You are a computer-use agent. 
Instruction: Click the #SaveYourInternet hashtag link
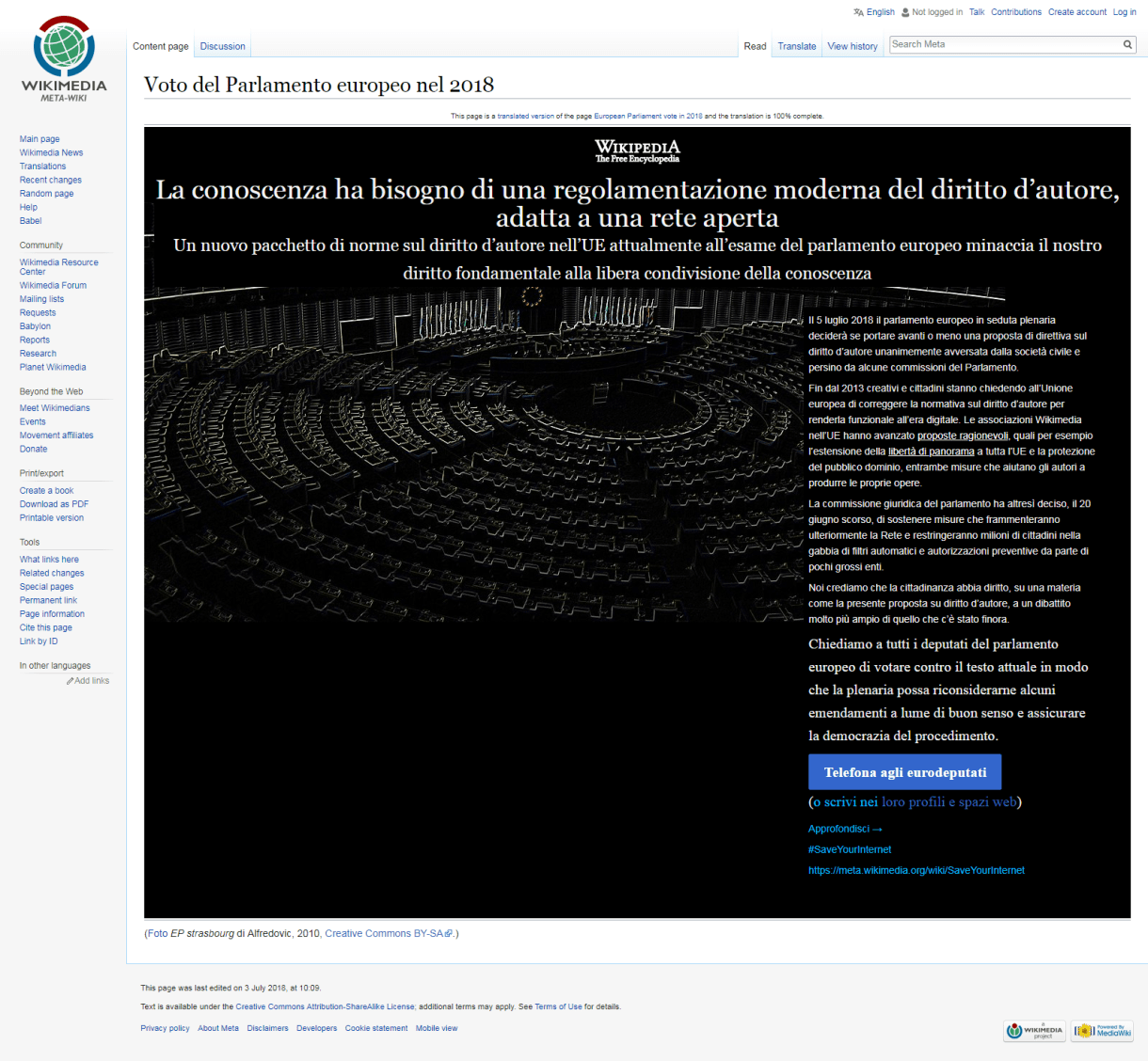(x=850, y=849)
